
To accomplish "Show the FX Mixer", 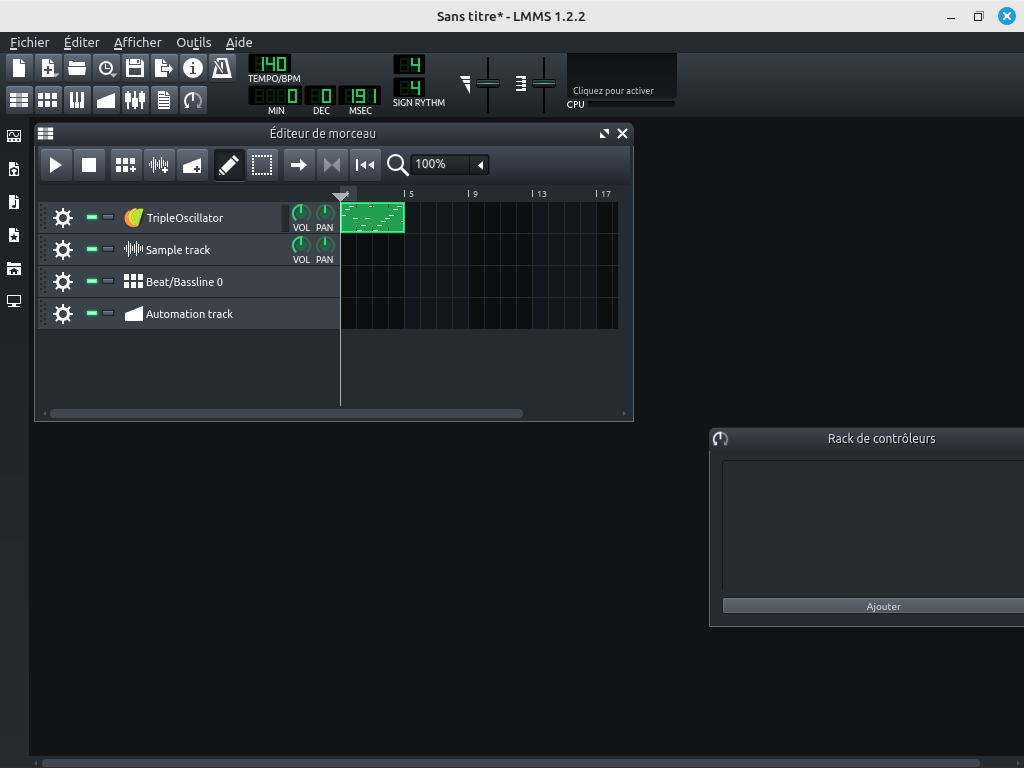I will pos(135,100).
